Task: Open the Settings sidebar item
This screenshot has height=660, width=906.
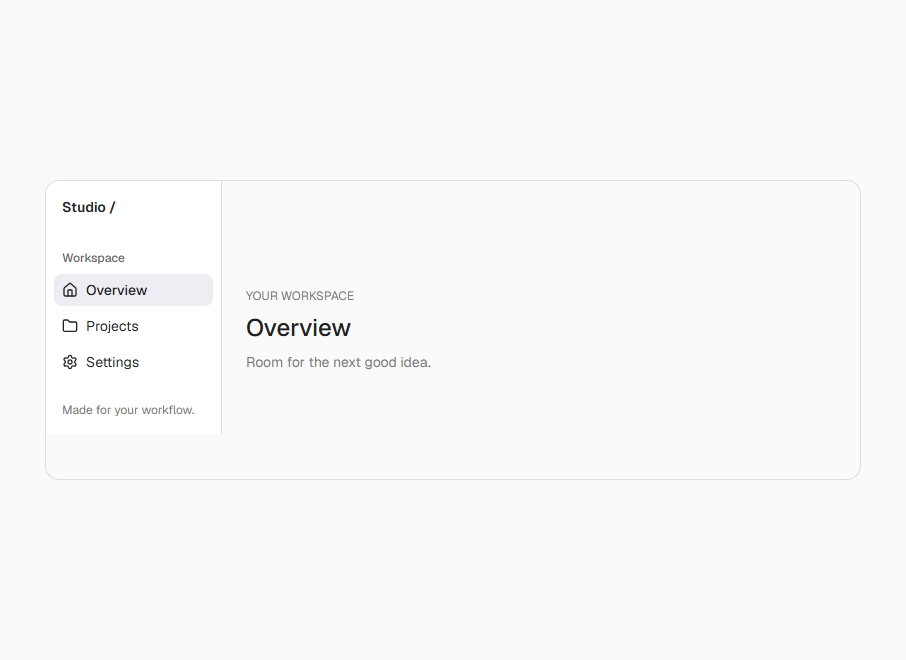Action: [133, 362]
